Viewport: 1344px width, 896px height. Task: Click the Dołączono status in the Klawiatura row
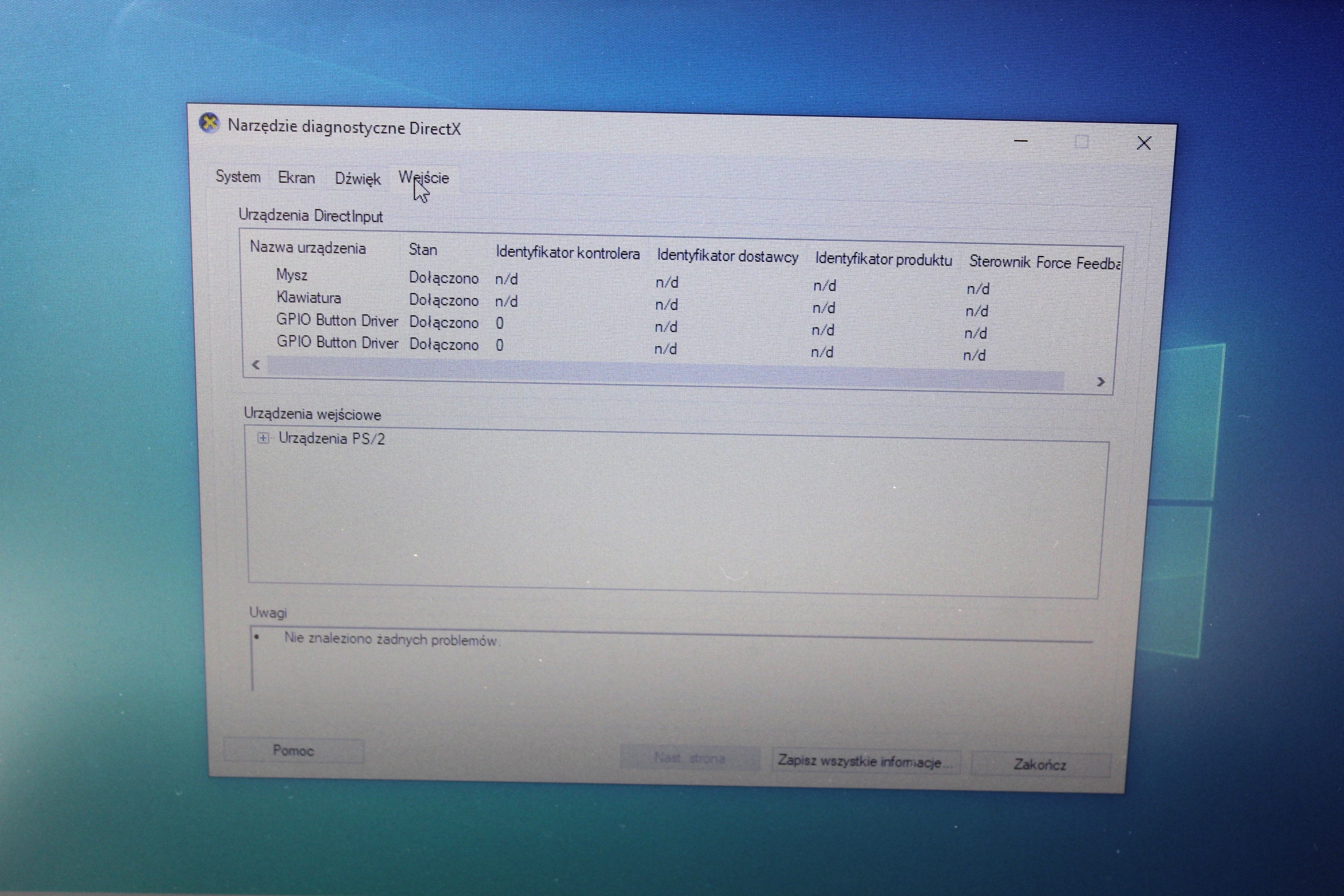[x=443, y=301]
